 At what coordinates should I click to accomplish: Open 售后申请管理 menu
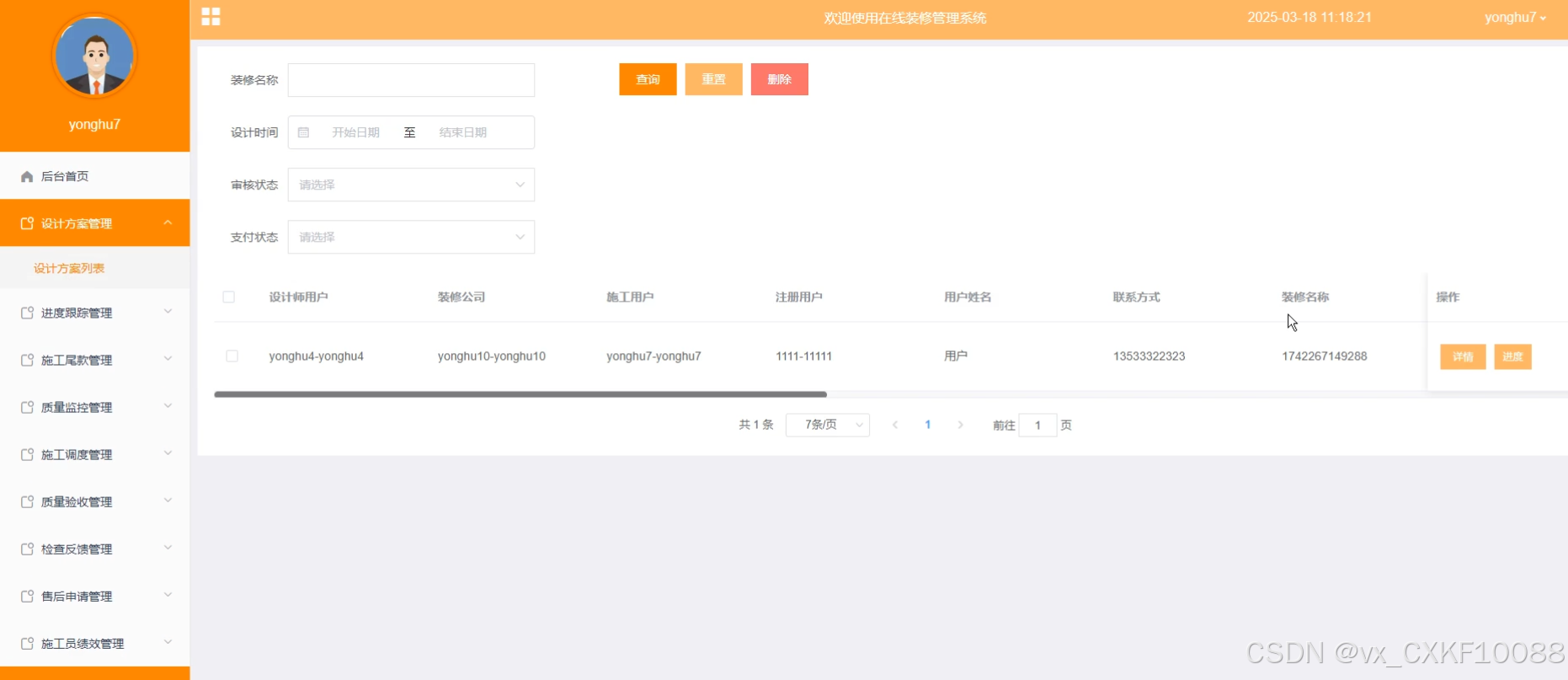94,596
